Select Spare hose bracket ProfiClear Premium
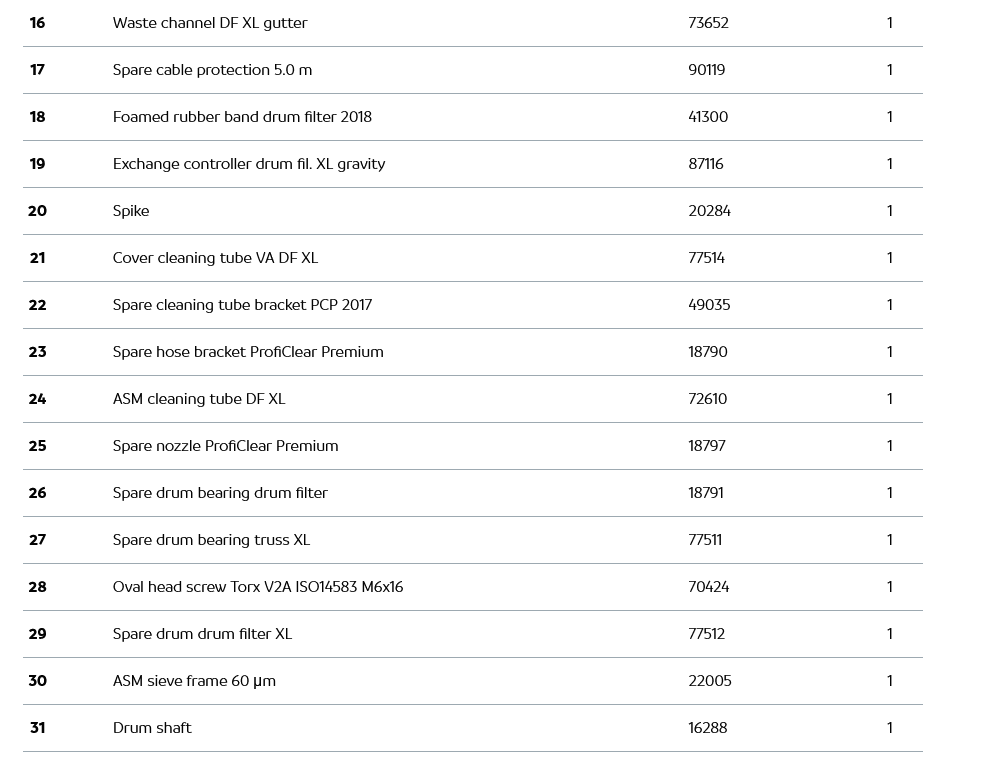Viewport: 986px width, 762px height. pyautogui.click(x=248, y=352)
